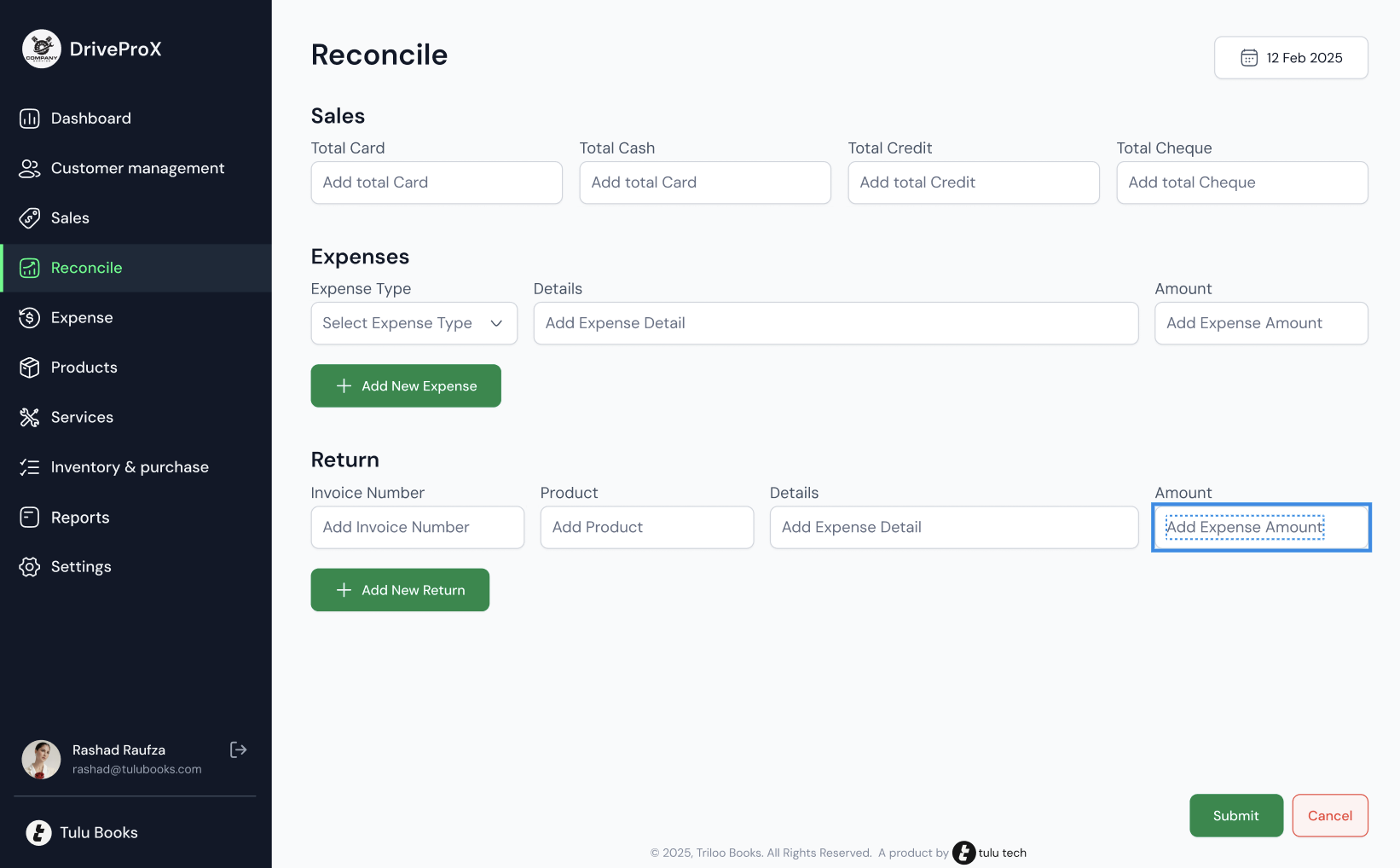Click the Customer management people icon
The image size is (1400, 868).
pyautogui.click(x=30, y=169)
